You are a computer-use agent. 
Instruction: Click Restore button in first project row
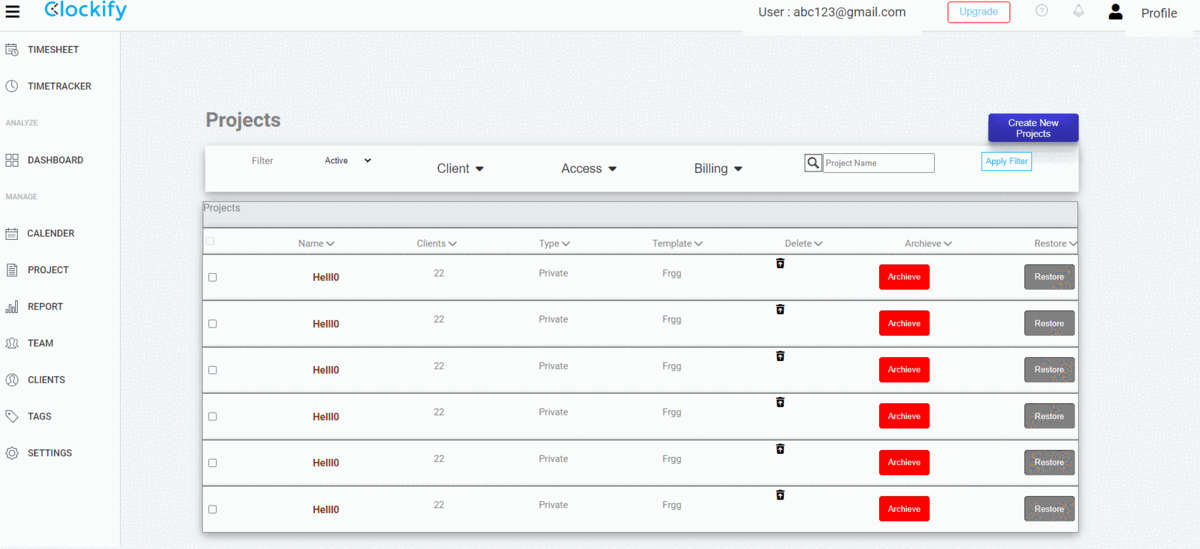(1049, 277)
